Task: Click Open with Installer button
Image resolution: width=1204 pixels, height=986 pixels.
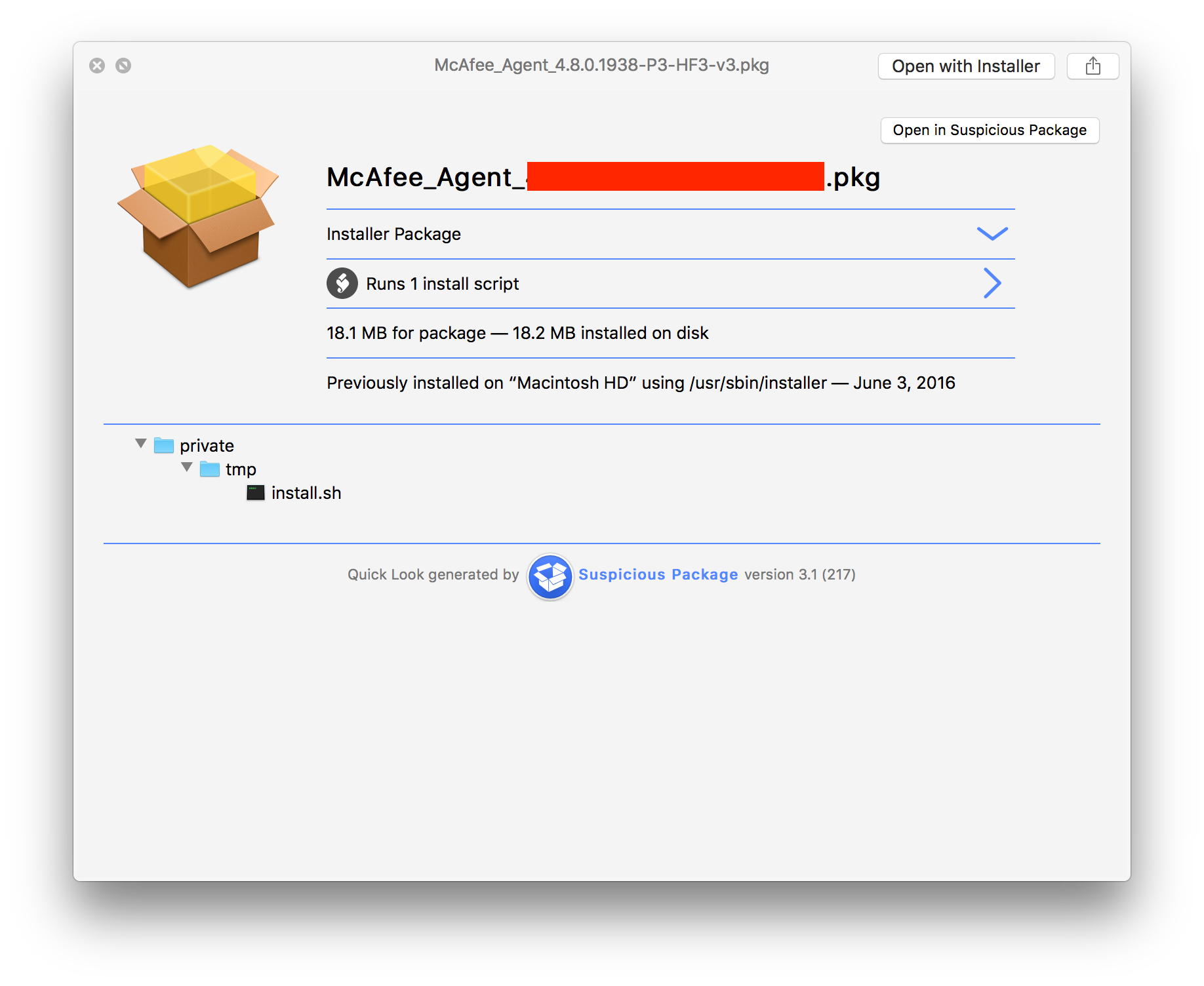Action: click(966, 66)
